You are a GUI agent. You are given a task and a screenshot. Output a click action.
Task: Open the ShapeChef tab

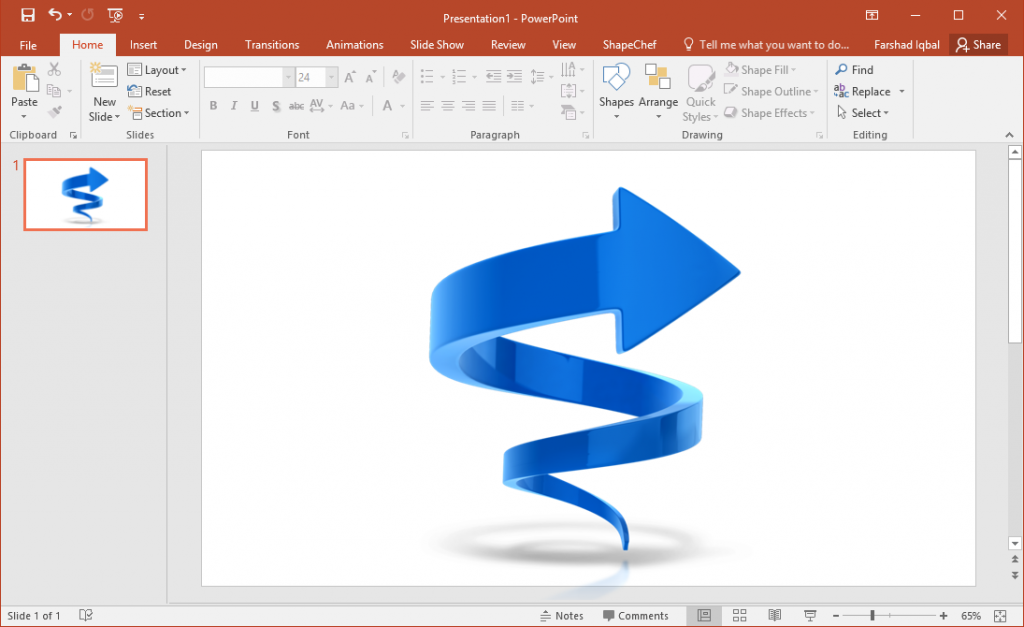click(629, 44)
